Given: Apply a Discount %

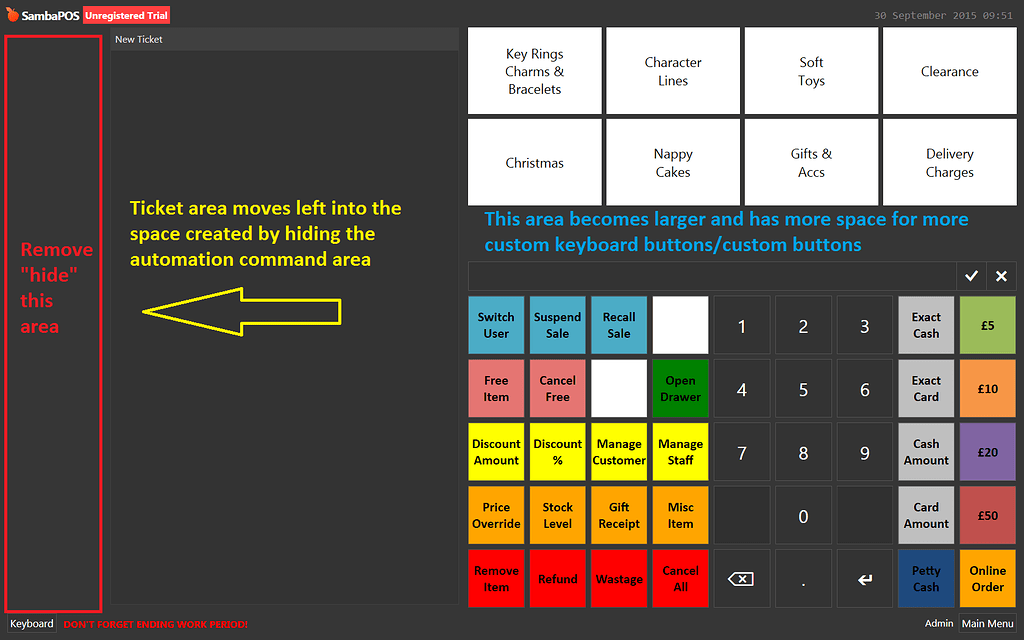Looking at the screenshot, I should pyautogui.click(x=558, y=451).
